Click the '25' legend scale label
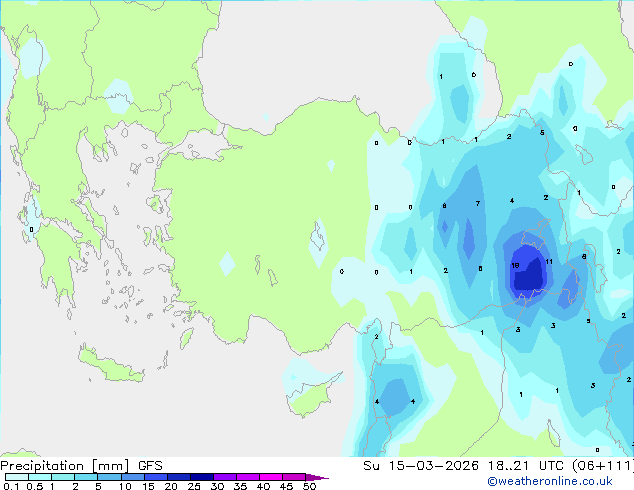The image size is (634, 490). tap(194, 486)
